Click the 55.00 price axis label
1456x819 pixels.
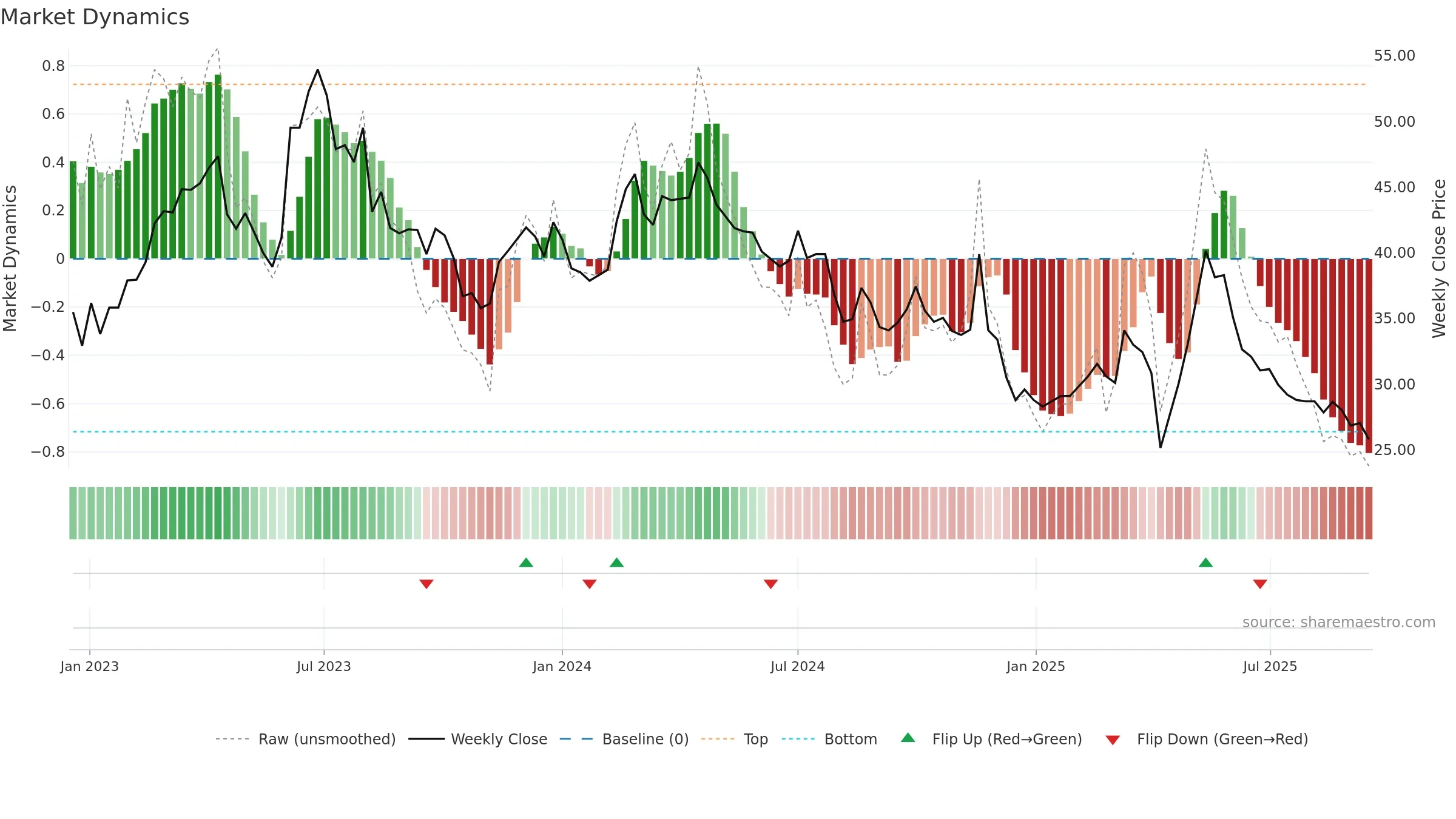pyautogui.click(x=1395, y=56)
